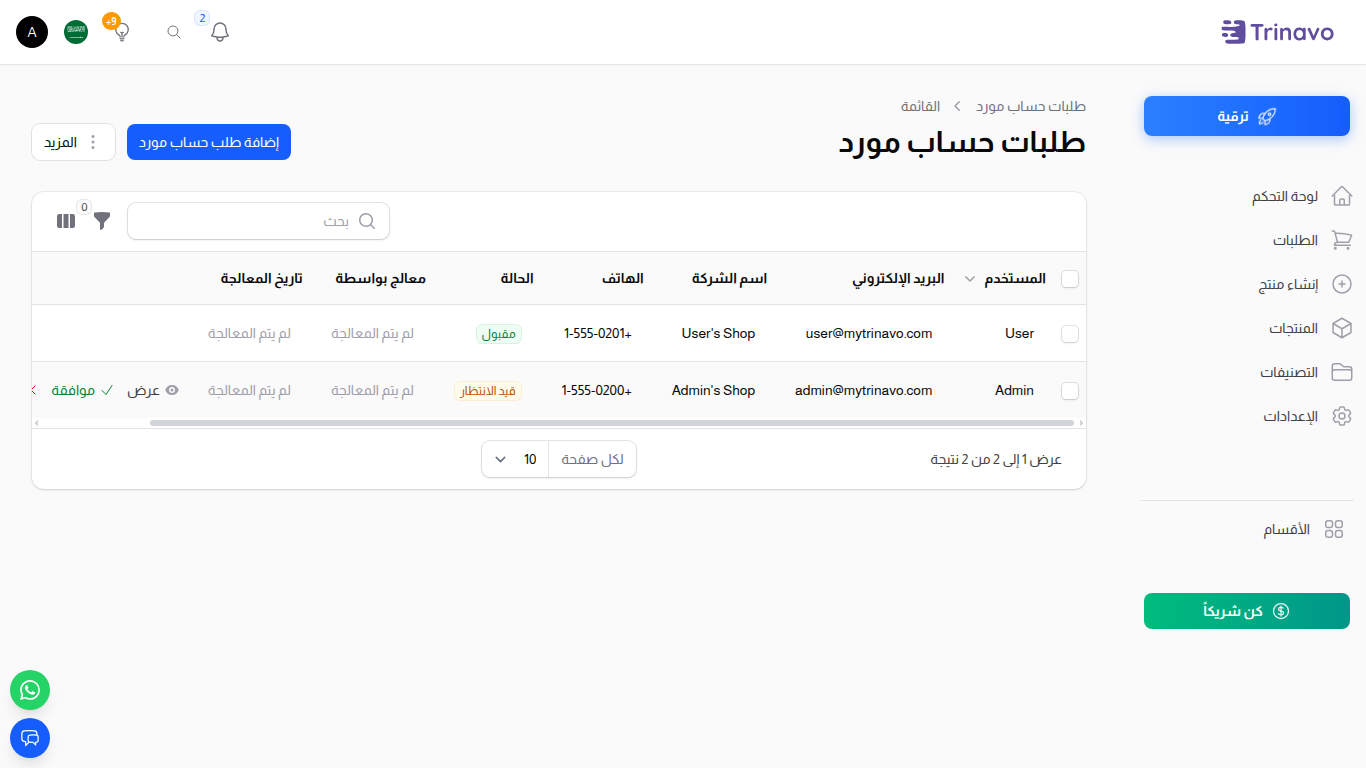Click the بحث search field
Image resolution: width=1366 pixels, height=768 pixels.
258,221
